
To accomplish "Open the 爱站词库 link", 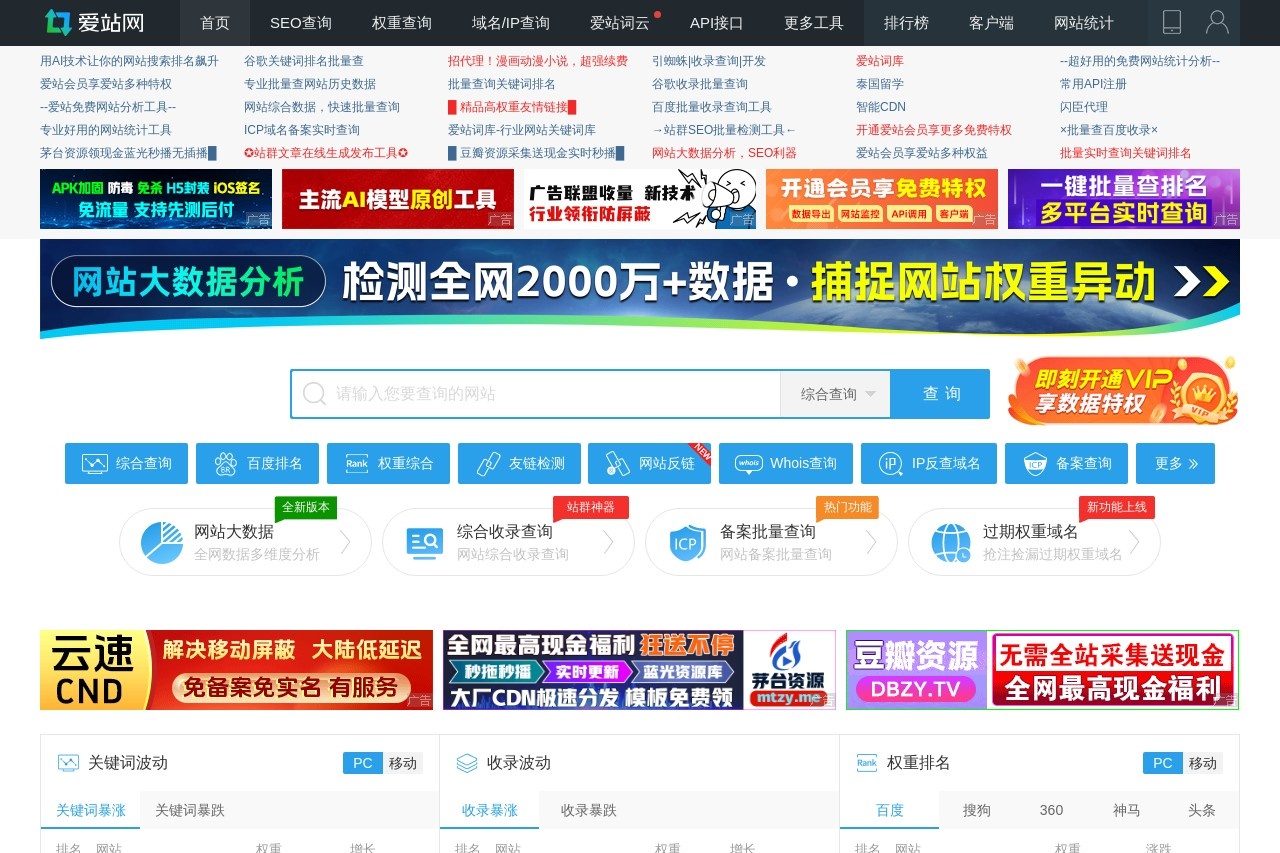I will (x=880, y=61).
